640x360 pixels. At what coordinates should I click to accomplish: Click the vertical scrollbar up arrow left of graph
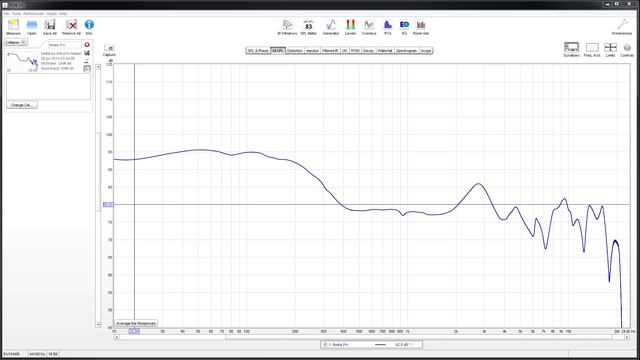click(98, 67)
